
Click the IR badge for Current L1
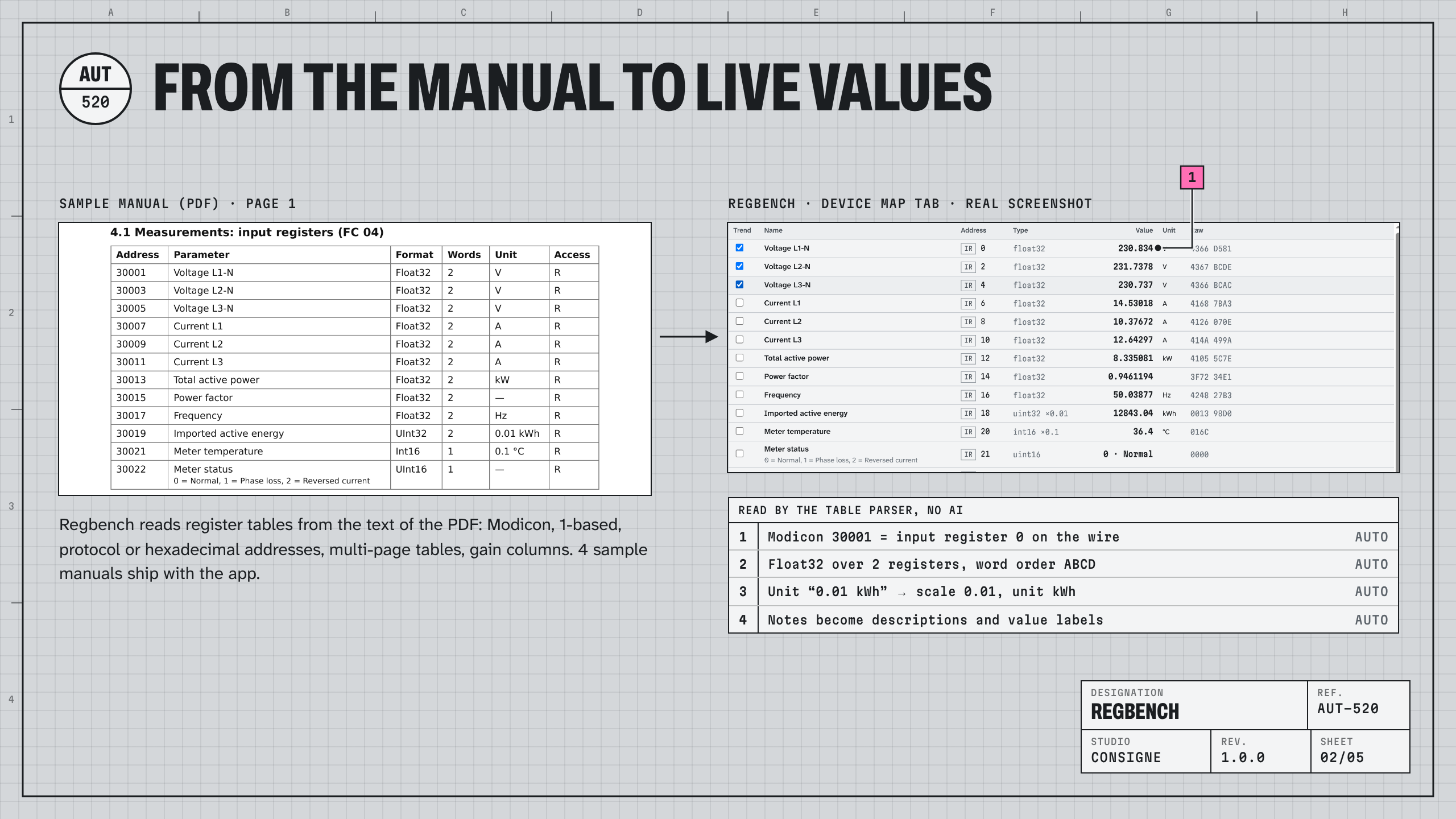click(x=968, y=304)
